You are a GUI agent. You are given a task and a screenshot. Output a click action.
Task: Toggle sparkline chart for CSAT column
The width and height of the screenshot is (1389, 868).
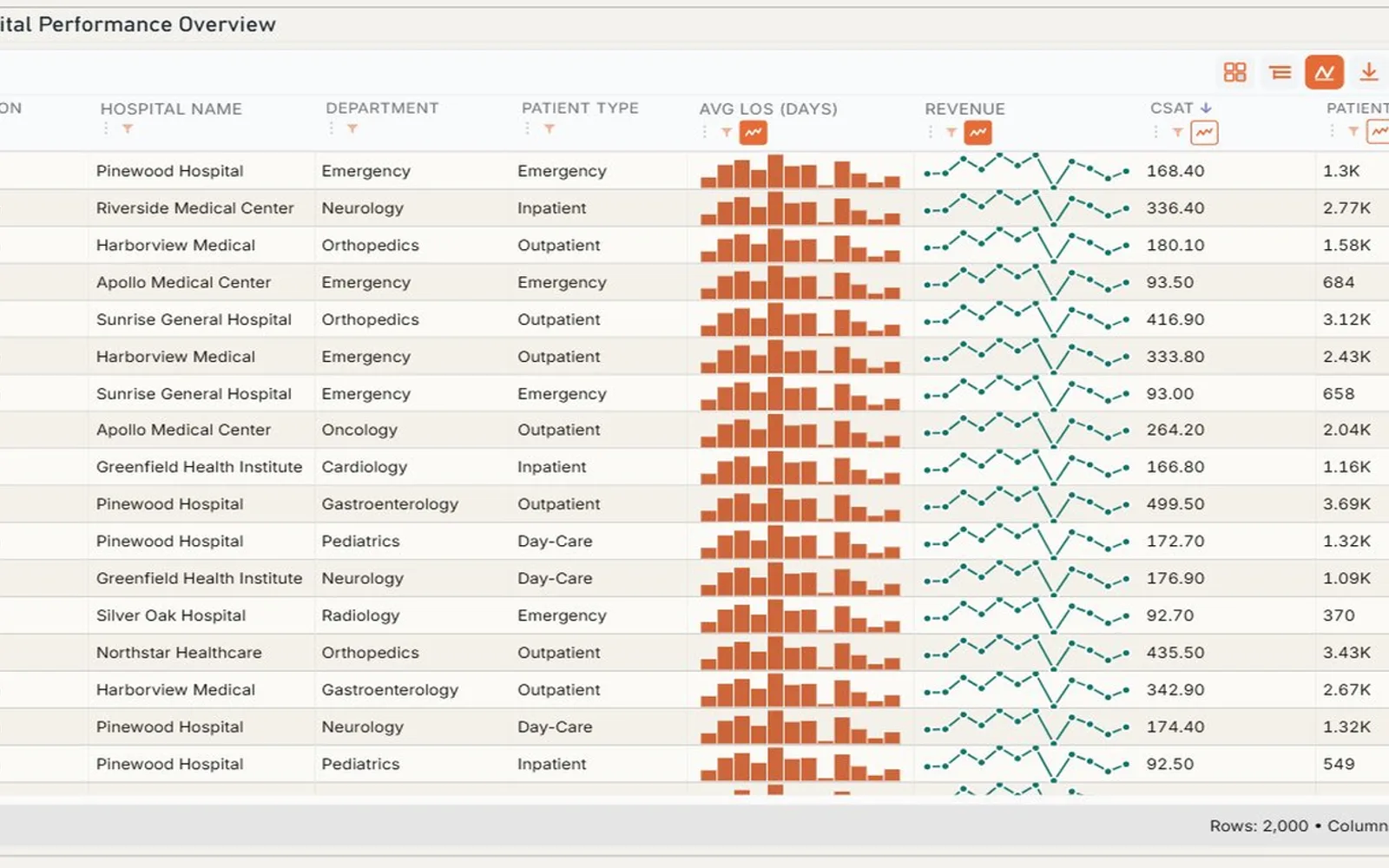pyautogui.click(x=1204, y=133)
